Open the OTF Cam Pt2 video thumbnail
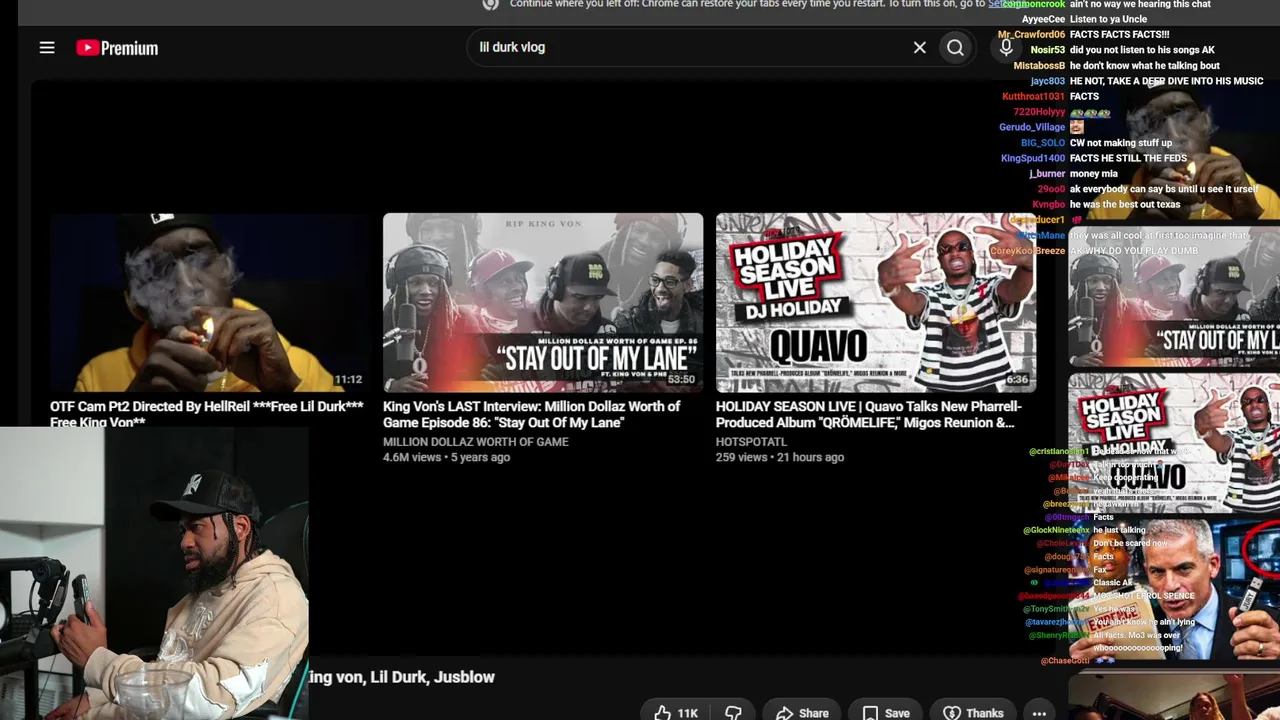This screenshot has height=720, width=1280. pyautogui.click(x=210, y=302)
